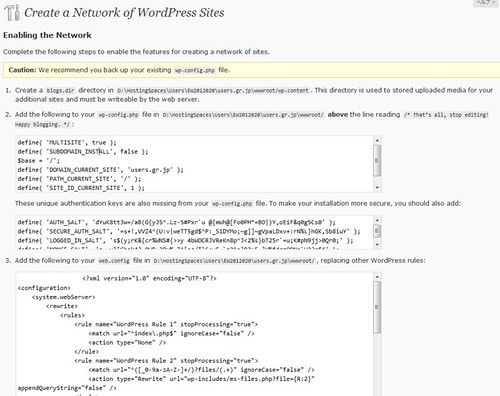Click the action type="None" line

coord(127,342)
